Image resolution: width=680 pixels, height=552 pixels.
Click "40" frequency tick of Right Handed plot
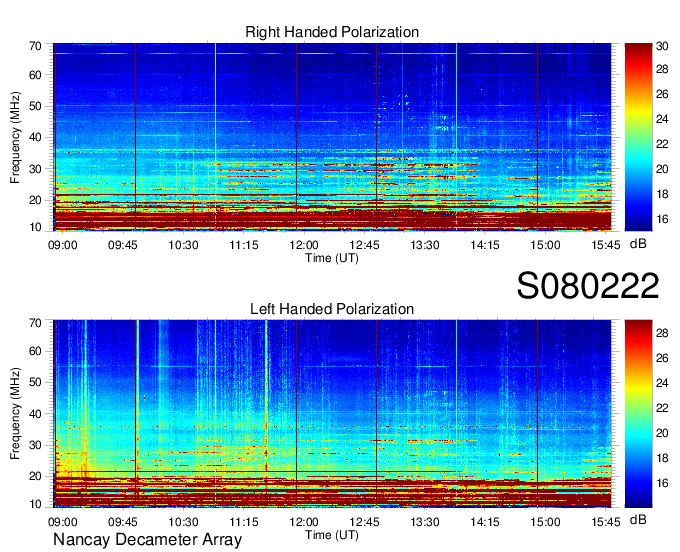coord(35,137)
